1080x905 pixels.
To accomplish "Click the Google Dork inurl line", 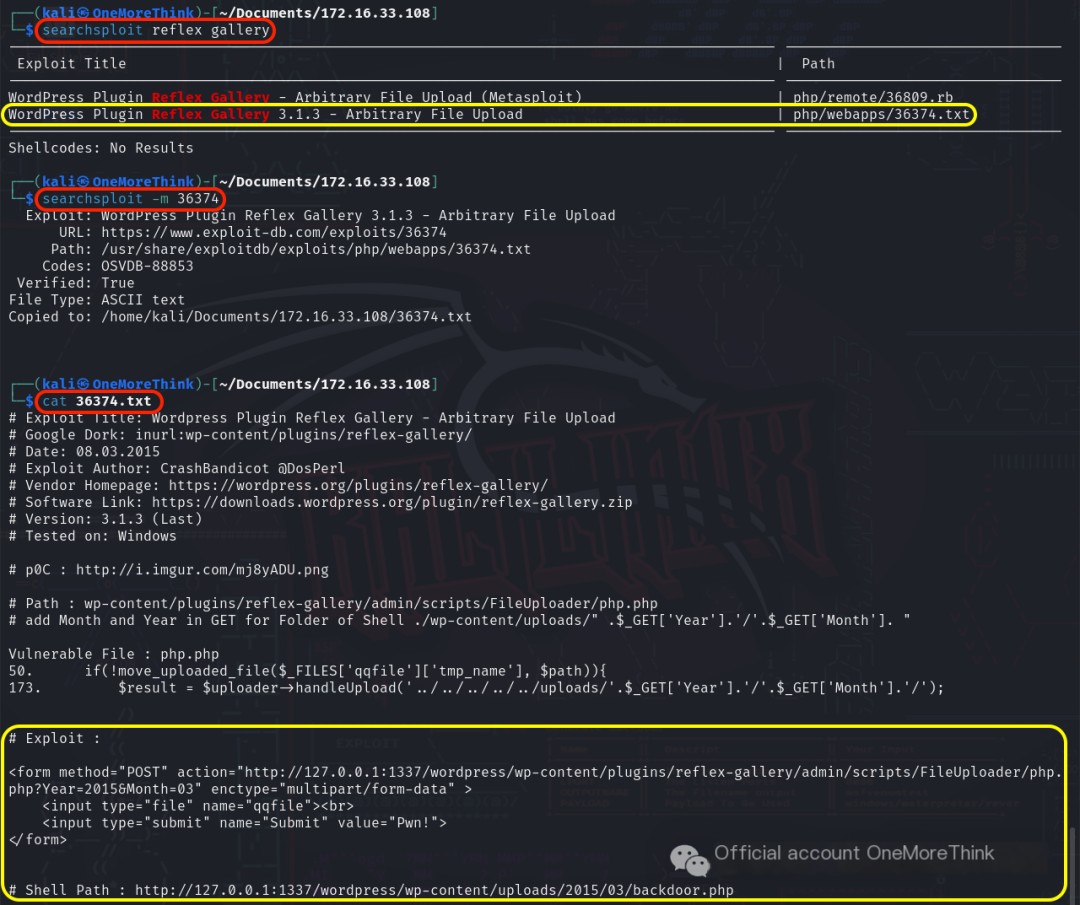I will [x=240, y=435].
